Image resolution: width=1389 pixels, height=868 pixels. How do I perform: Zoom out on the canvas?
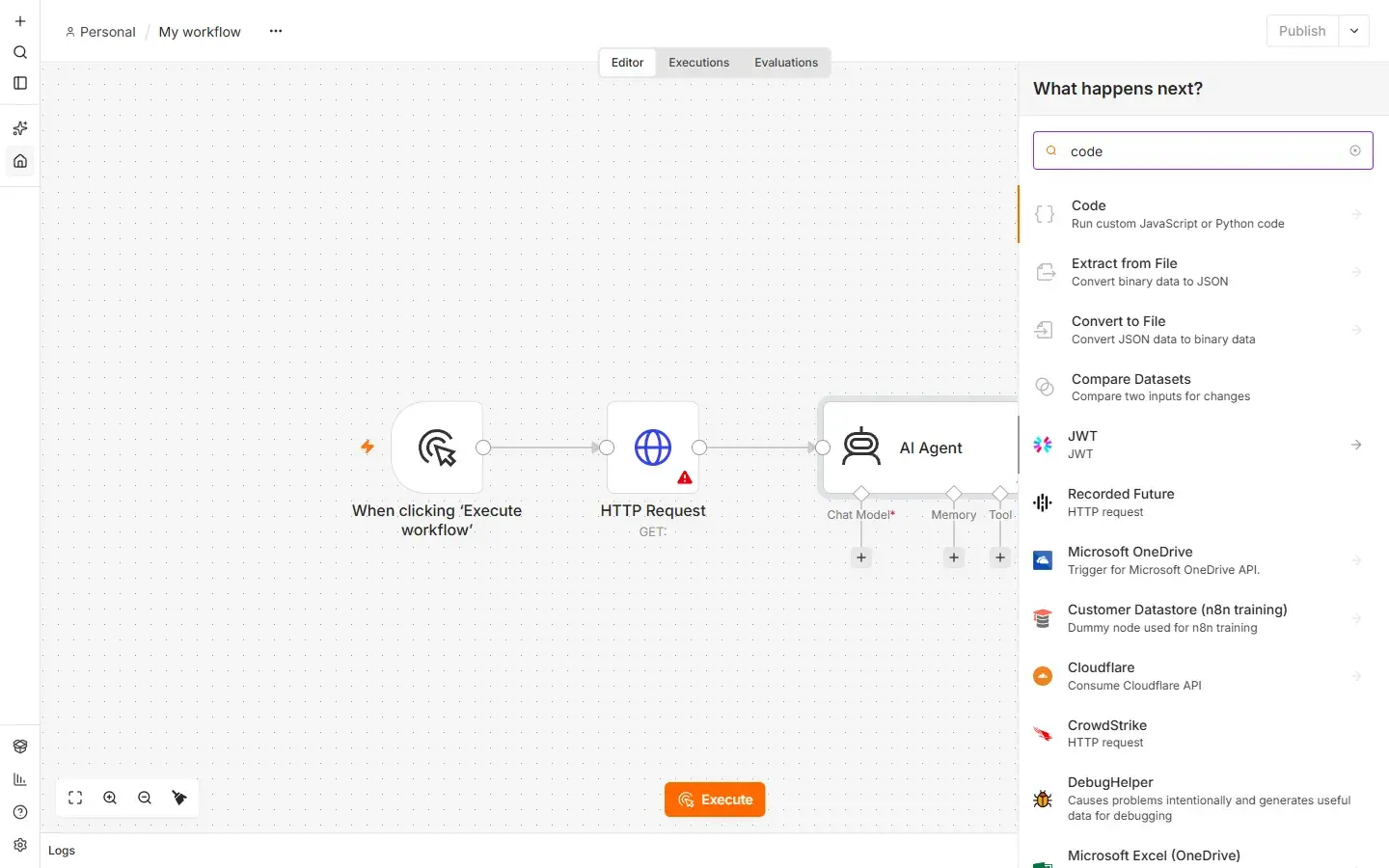[x=145, y=798]
